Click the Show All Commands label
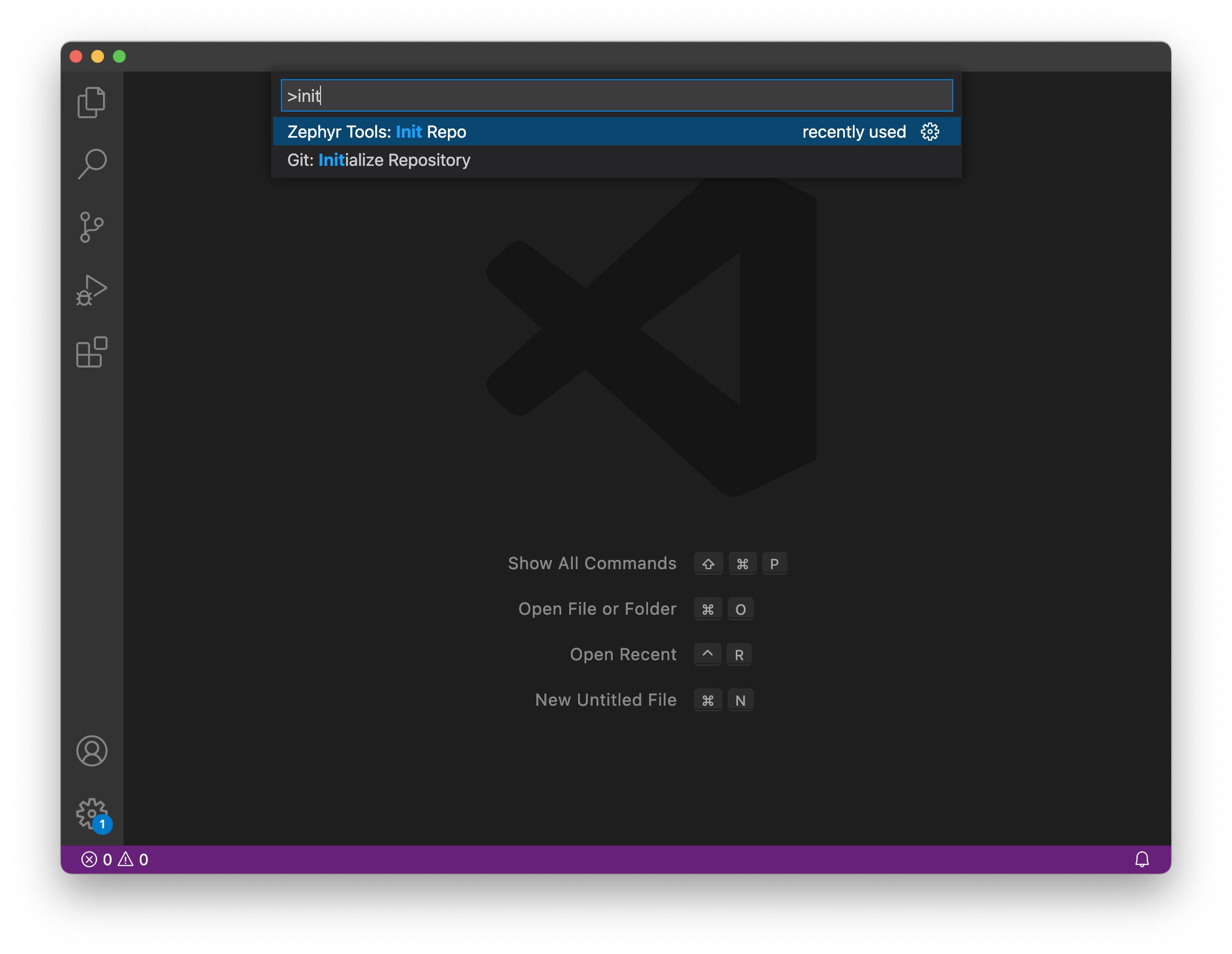This screenshot has width=1232, height=954. (592, 563)
